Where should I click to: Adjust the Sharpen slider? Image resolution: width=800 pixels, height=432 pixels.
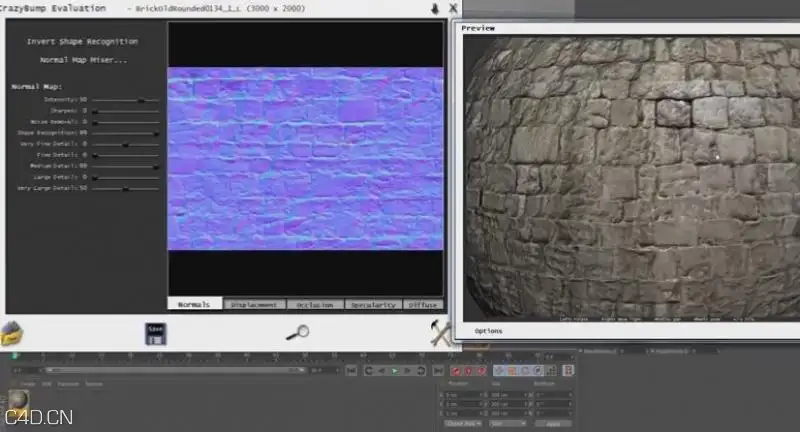pos(126,111)
